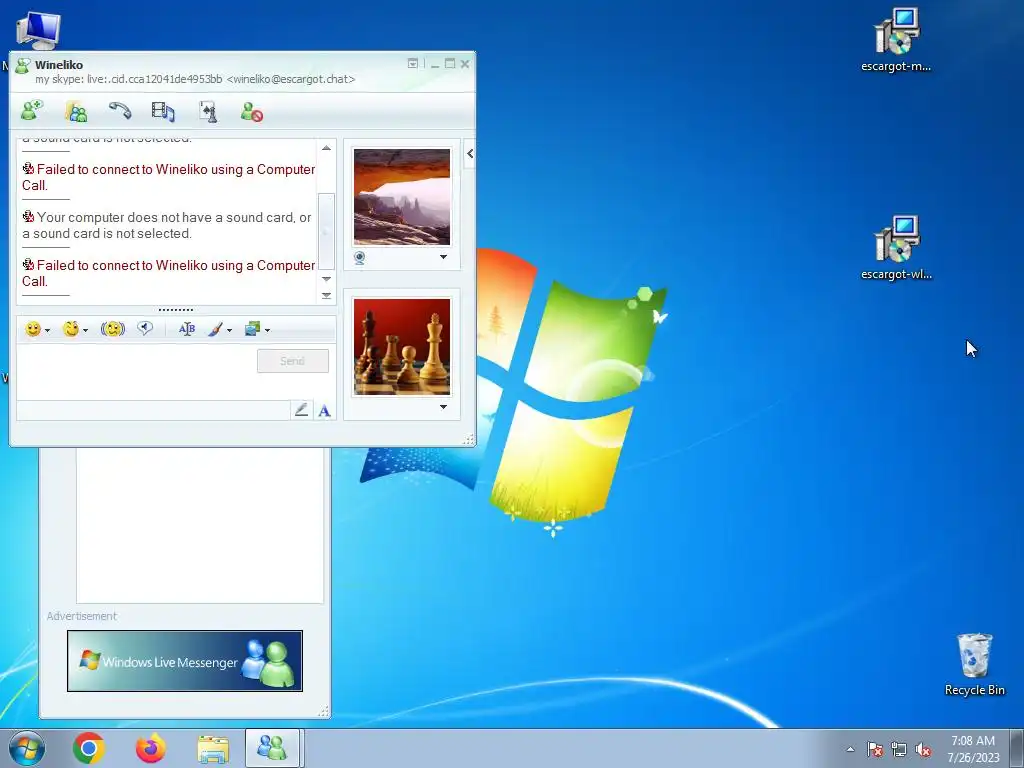
Task: Click the conversation scrollbar up arrow
Action: [x=326, y=148]
